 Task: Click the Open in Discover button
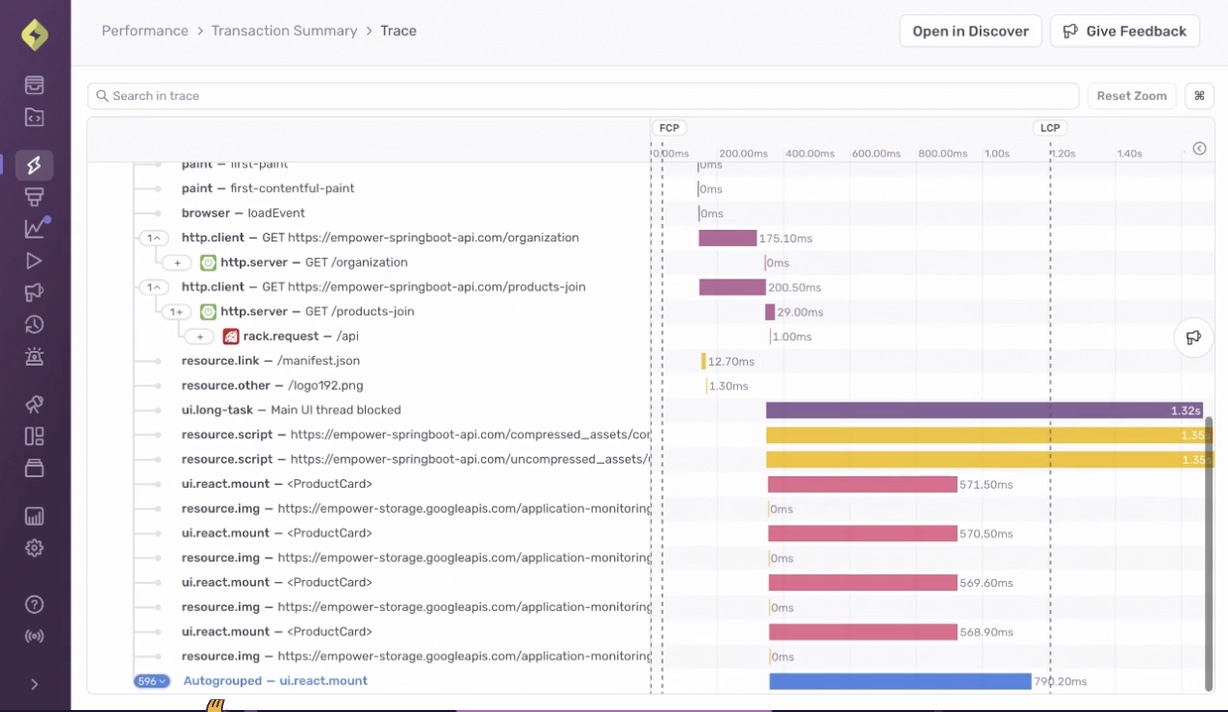pyautogui.click(x=970, y=31)
